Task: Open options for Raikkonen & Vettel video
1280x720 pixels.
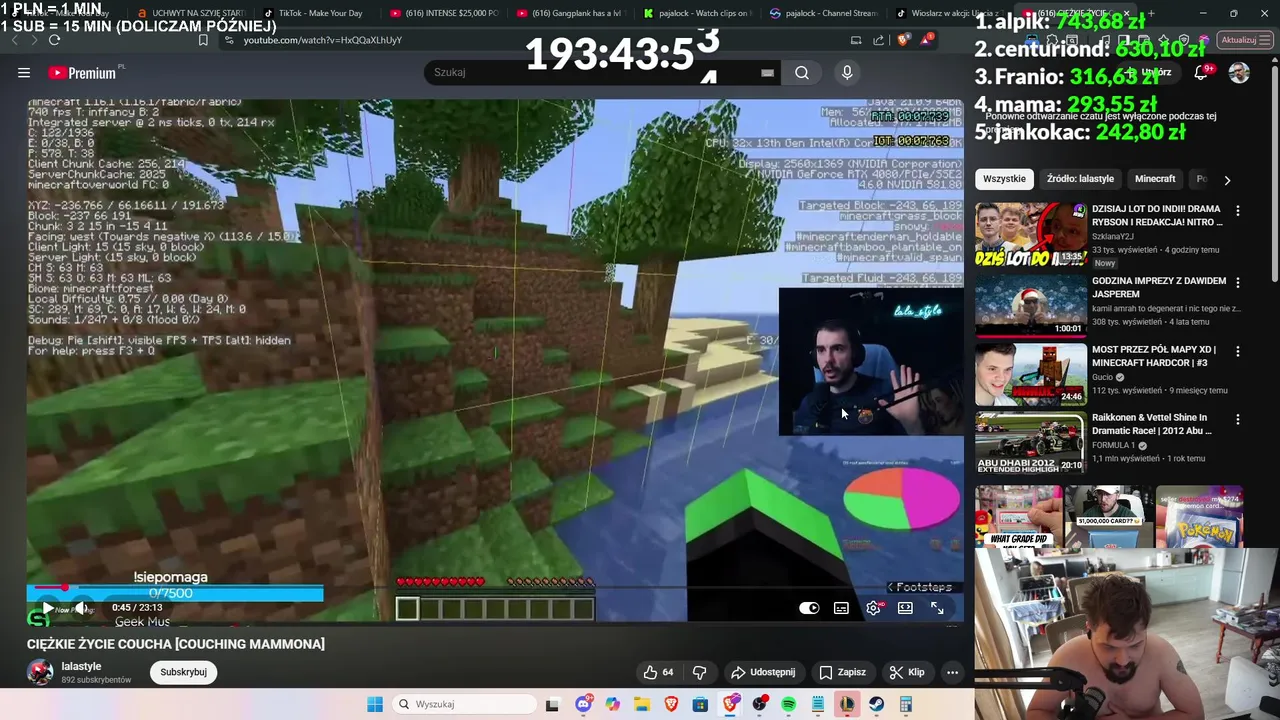Action: click(x=1238, y=419)
